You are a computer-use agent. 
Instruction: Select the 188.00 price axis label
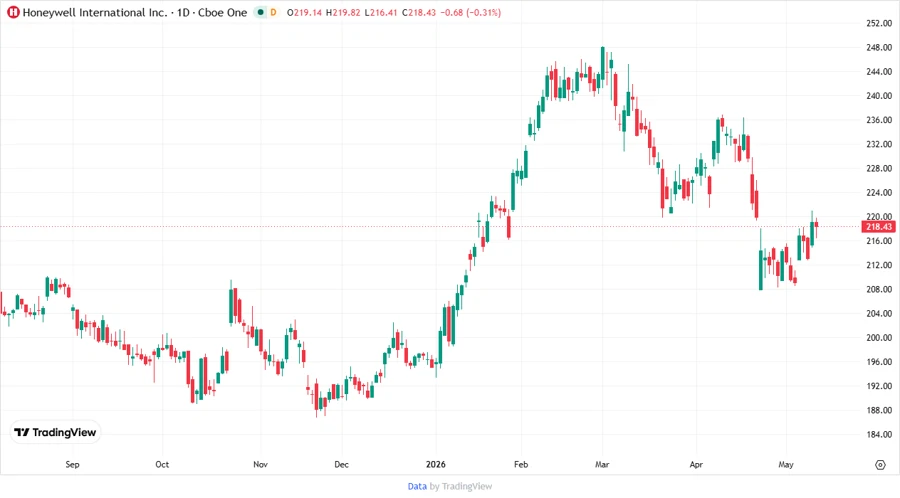click(879, 410)
